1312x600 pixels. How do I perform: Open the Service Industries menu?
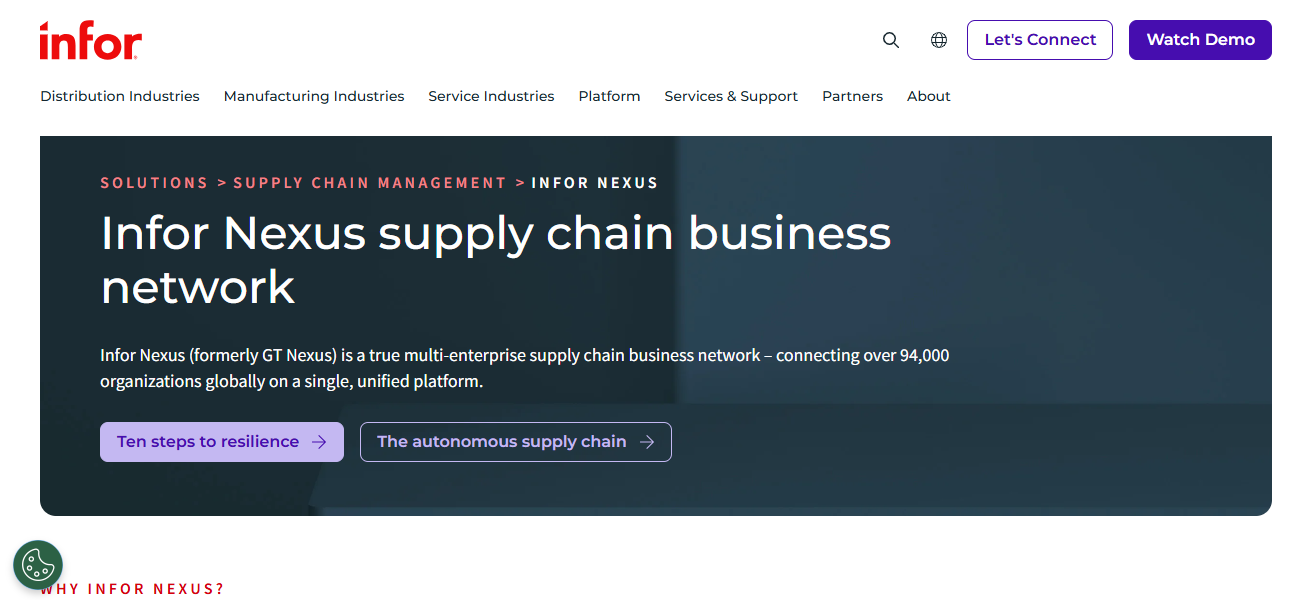click(491, 96)
